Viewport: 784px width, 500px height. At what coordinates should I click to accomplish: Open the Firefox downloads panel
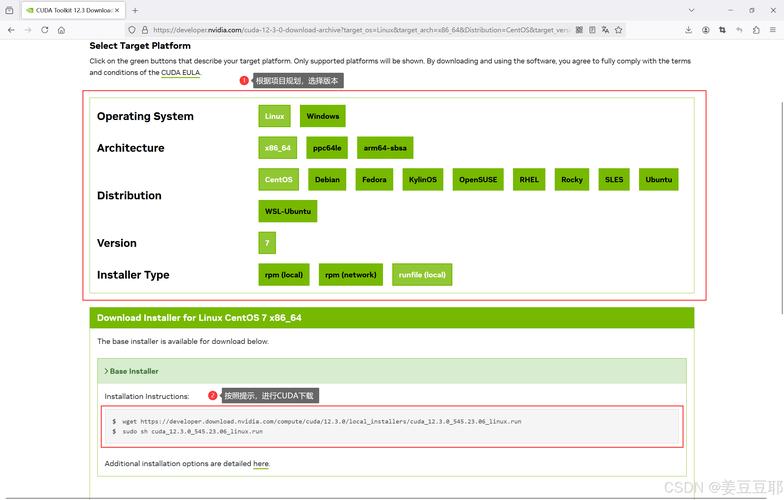click(x=689, y=30)
